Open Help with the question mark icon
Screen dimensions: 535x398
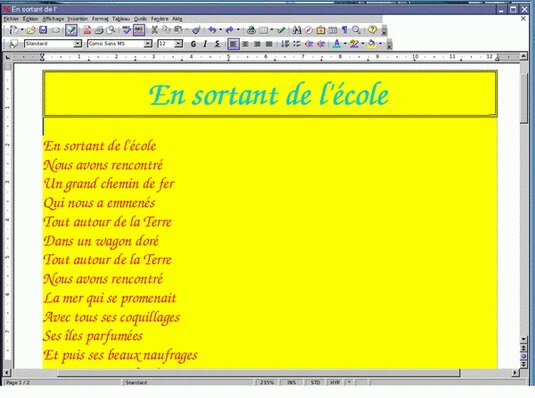pos(372,30)
